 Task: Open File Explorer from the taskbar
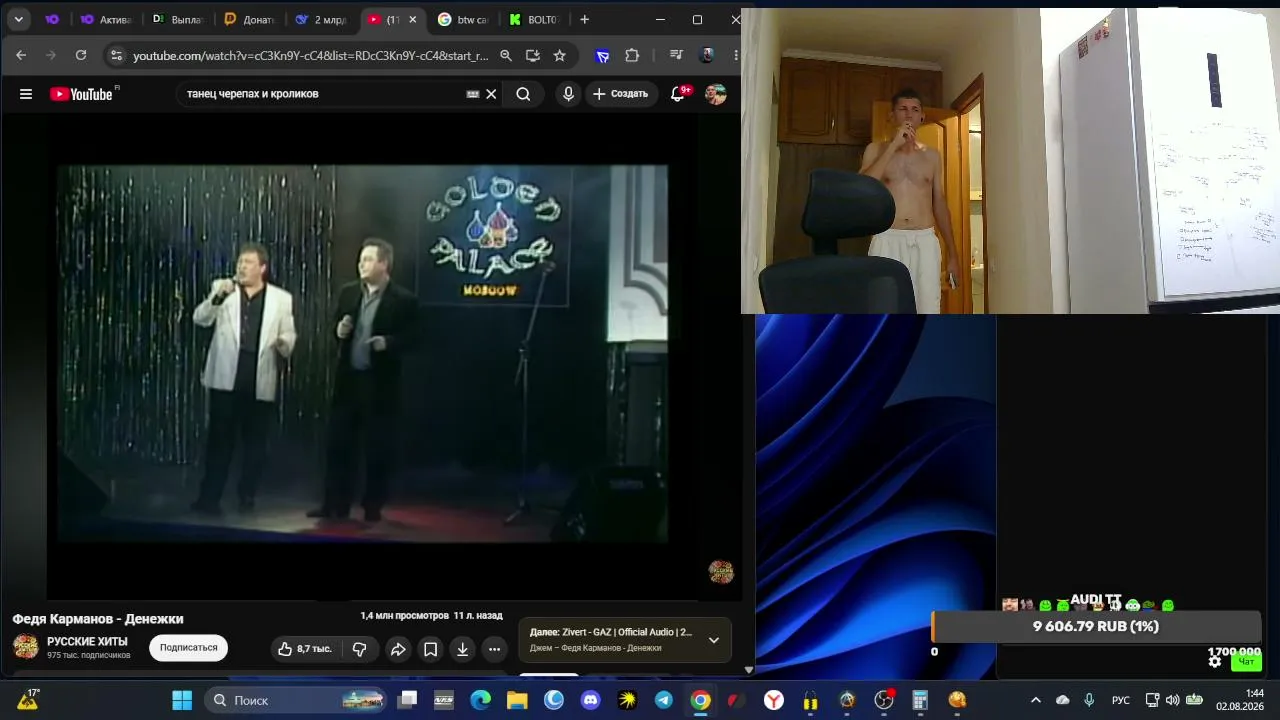(517, 700)
